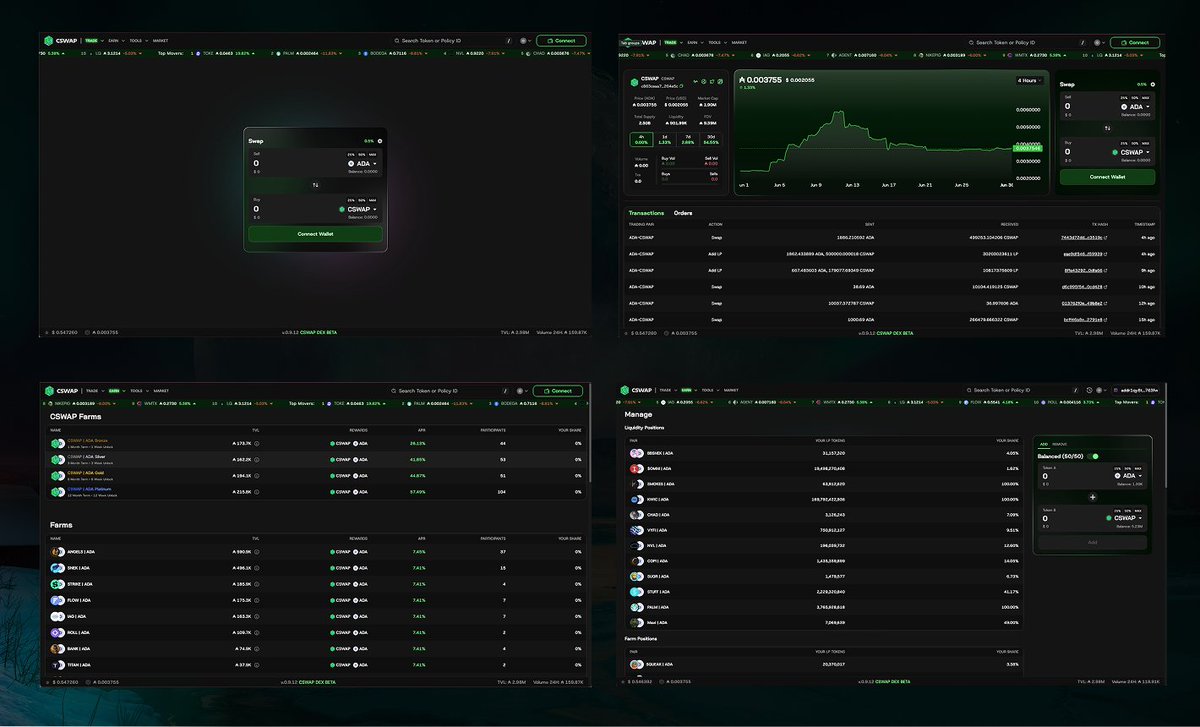Click the Connect button on the Farms page
This screenshot has height=727, width=1200.
point(558,391)
